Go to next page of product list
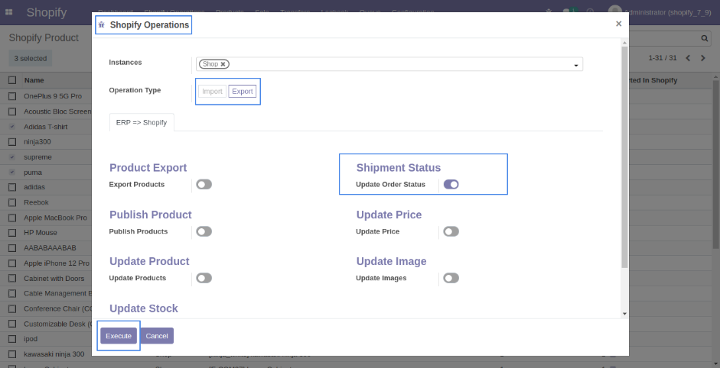Image resolution: width=720 pixels, height=368 pixels. click(703, 58)
